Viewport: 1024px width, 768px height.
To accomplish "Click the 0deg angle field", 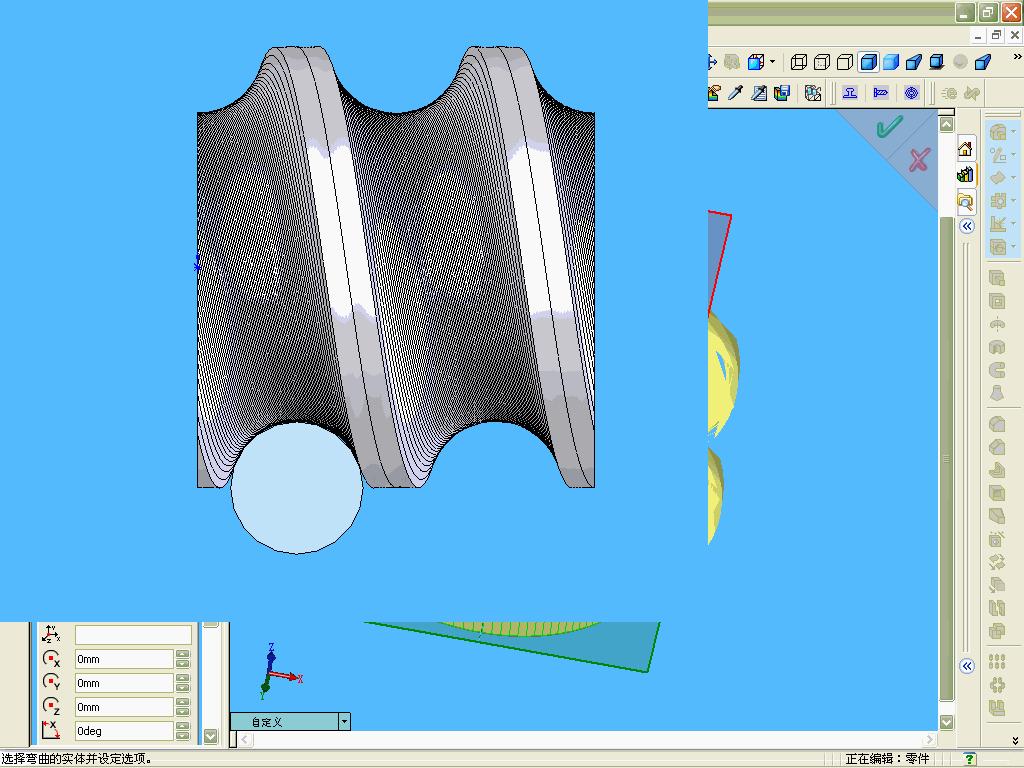I will coord(124,731).
